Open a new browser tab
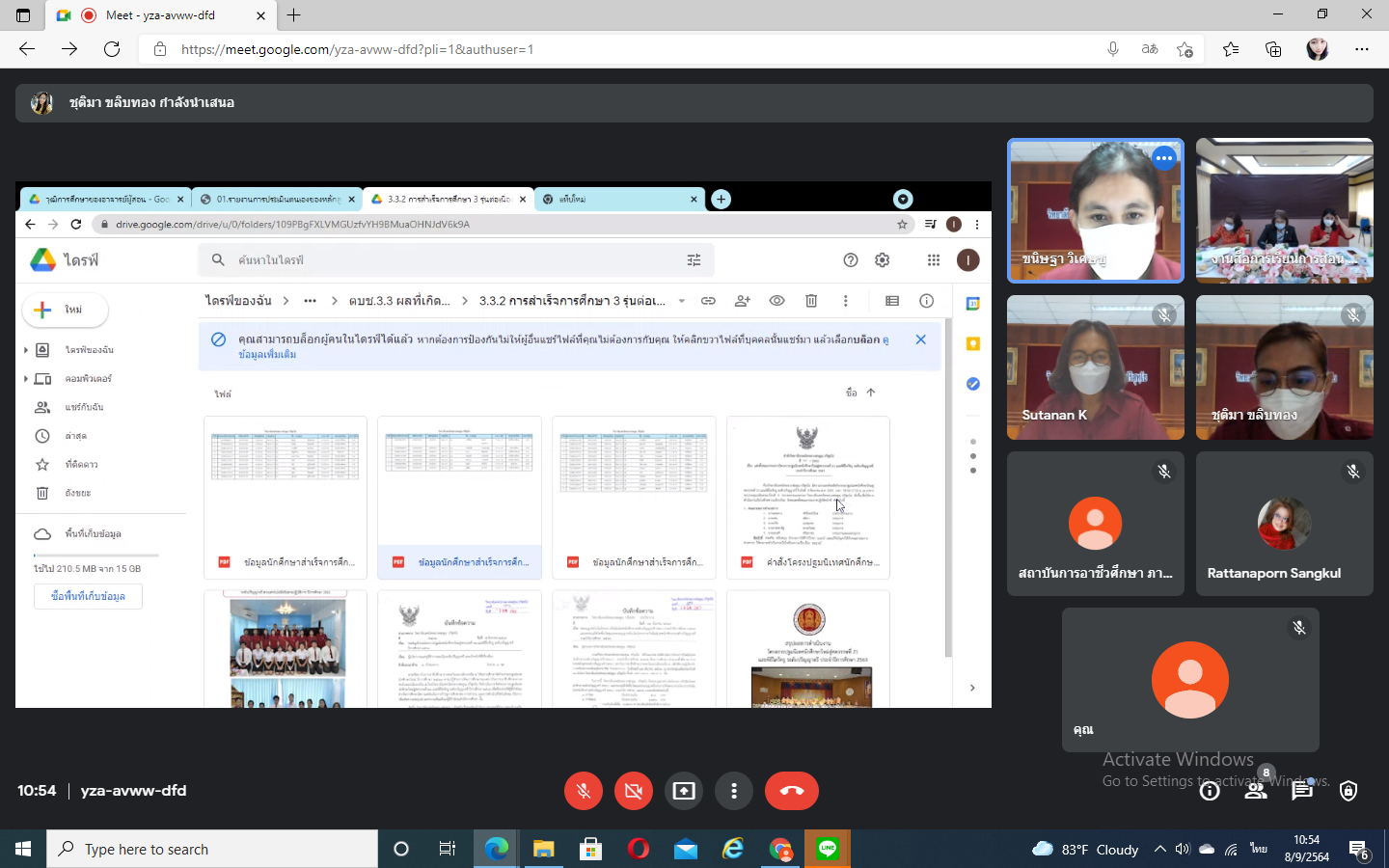This screenshot has height=868, width=1389. pos(294,15)
